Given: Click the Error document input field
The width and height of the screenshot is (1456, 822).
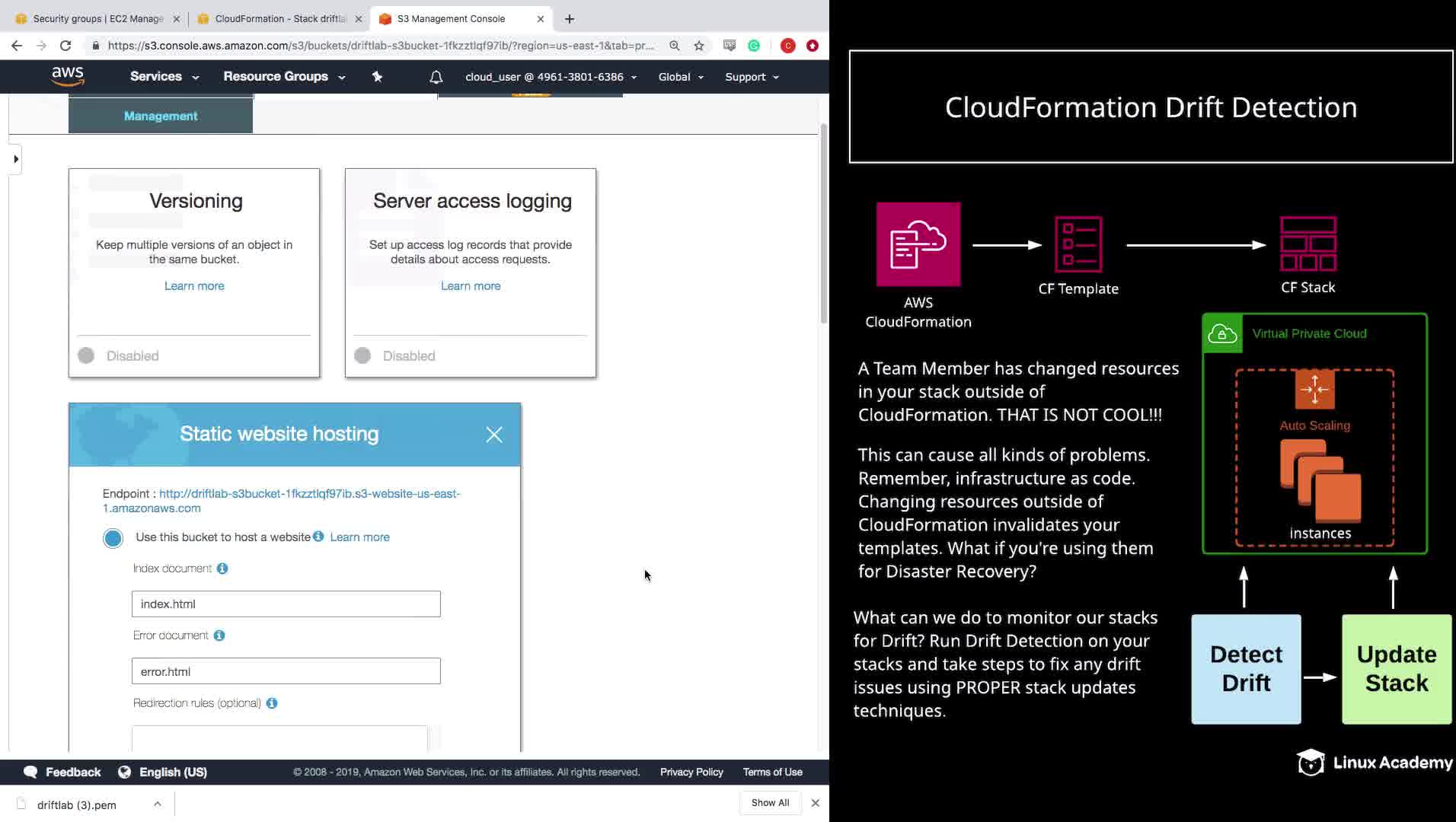Looking at the screenshot, I should click(x=286, y=671).
